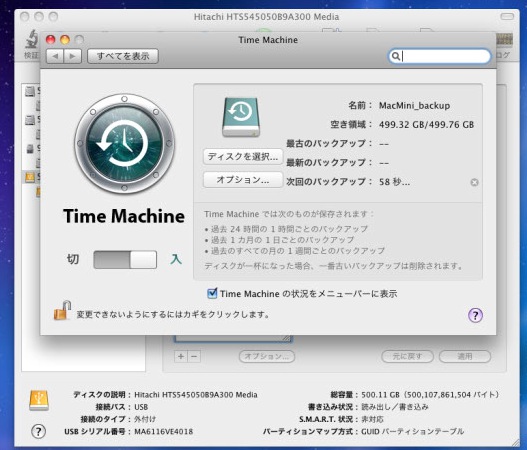Remove partition with the minus button
The image size is (527, 450).
(x=194, y=356)
